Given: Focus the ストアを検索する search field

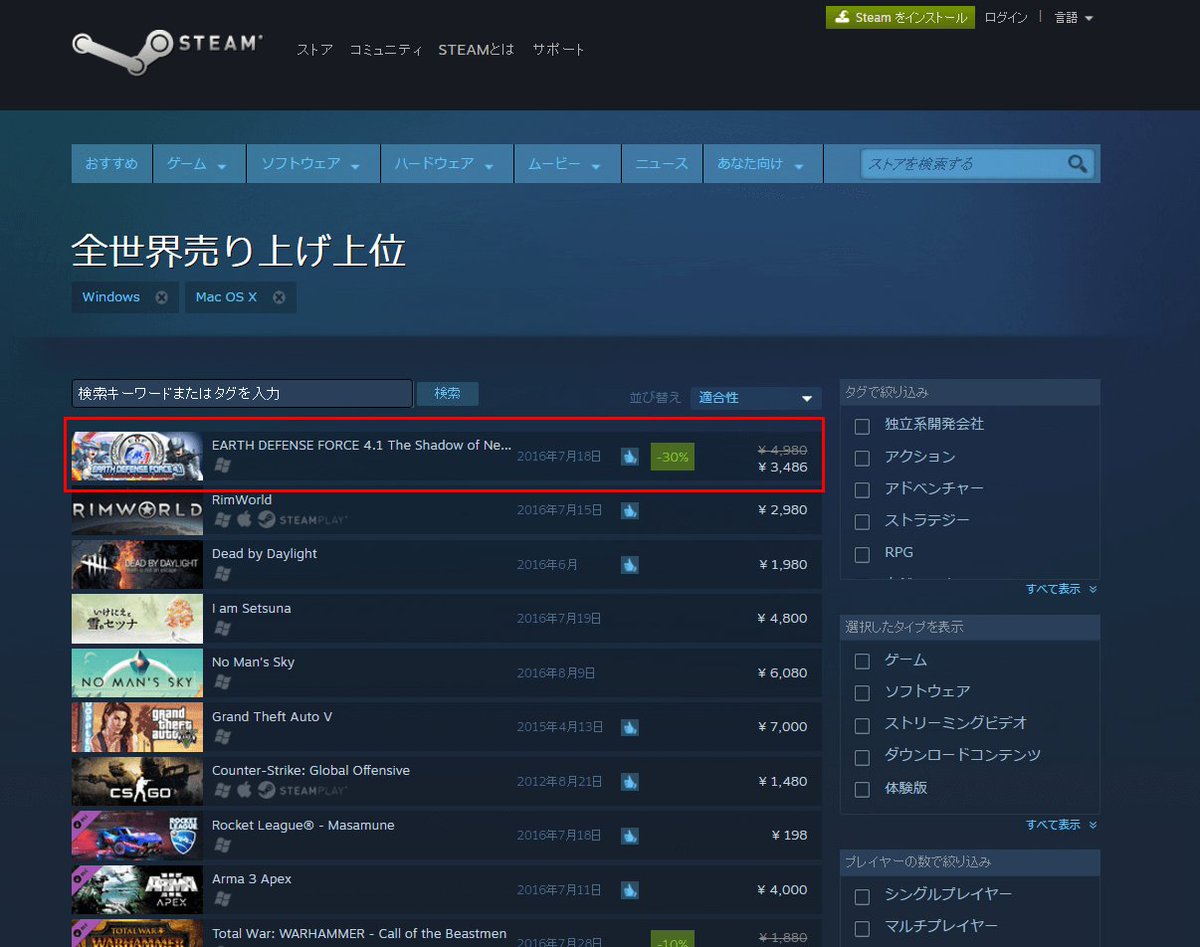Looking at the screenshot, I should pyautogui.click(x=963, y=164).
